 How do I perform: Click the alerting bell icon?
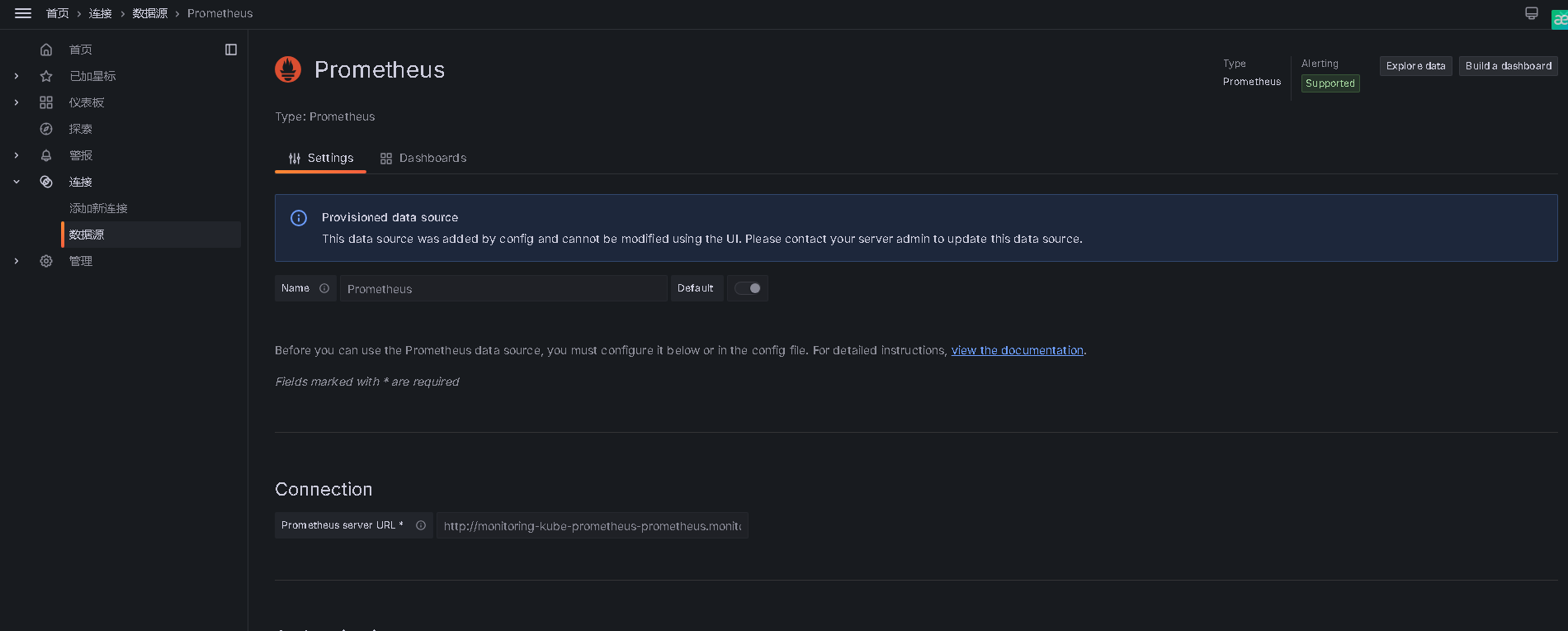[x=46, y=155]
